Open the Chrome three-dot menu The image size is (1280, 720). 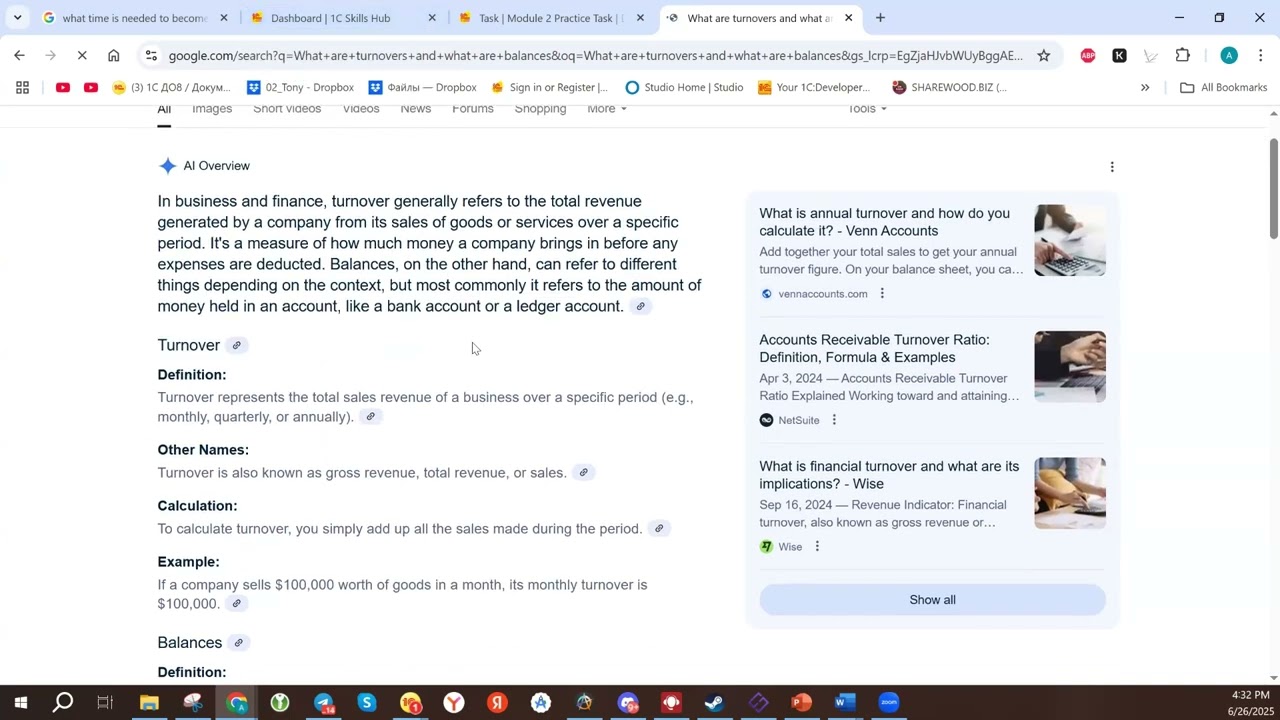click(x=1260, y=56)
